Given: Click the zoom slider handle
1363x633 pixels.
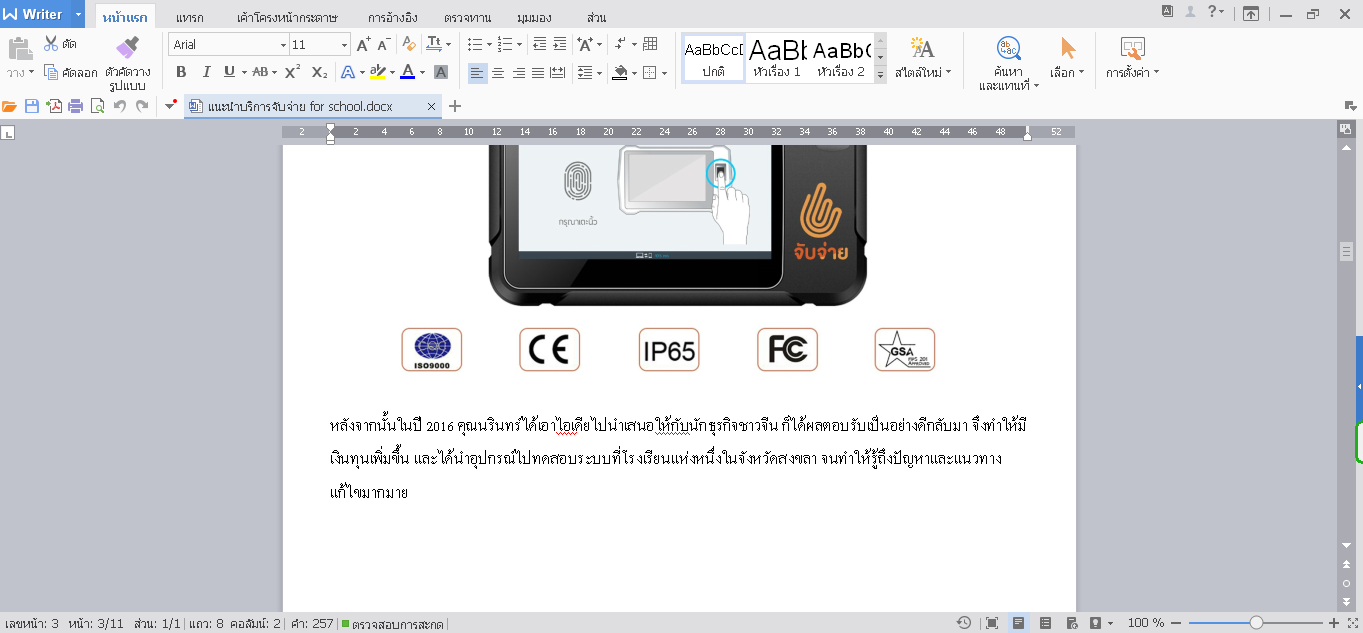Looking at the screenshot, I should tap(1256, 623).
